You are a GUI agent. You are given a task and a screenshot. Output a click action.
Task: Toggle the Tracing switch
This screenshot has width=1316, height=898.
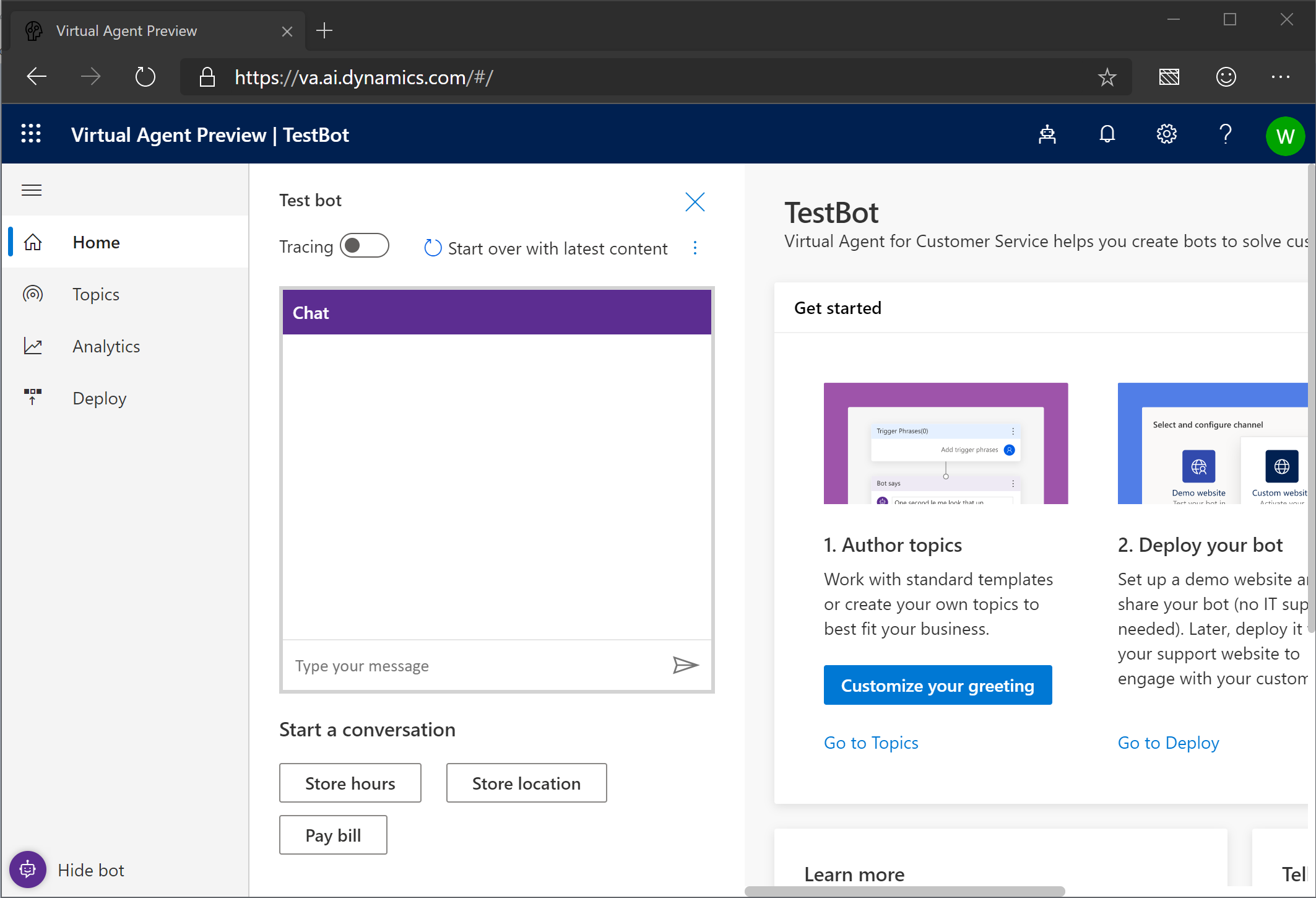[x=365, y=246]
